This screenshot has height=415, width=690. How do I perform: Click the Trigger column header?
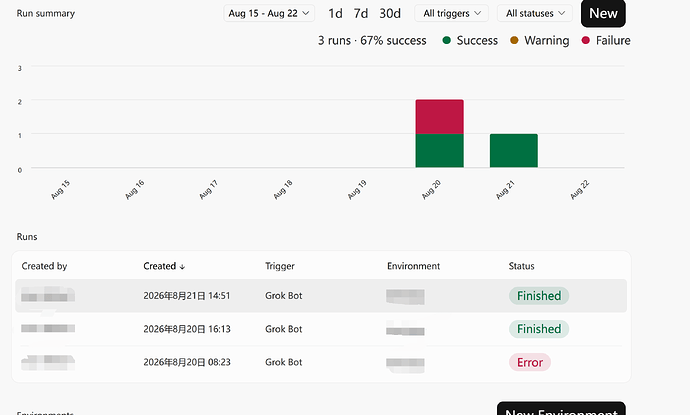point(279,266)
